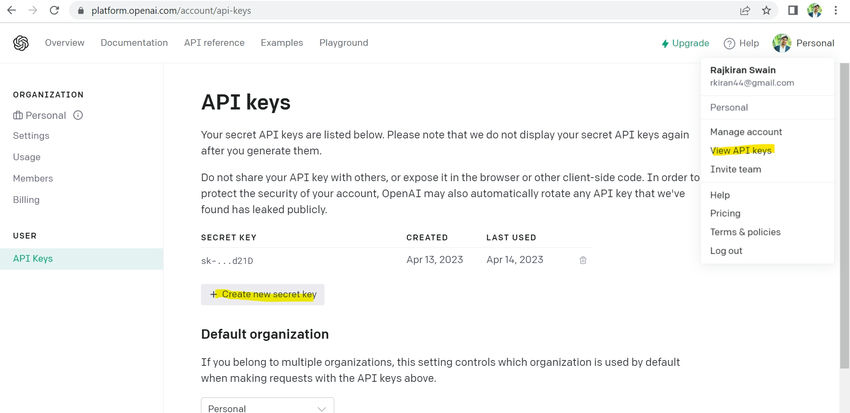Click Log out in account menu

(x=726, y=251)
